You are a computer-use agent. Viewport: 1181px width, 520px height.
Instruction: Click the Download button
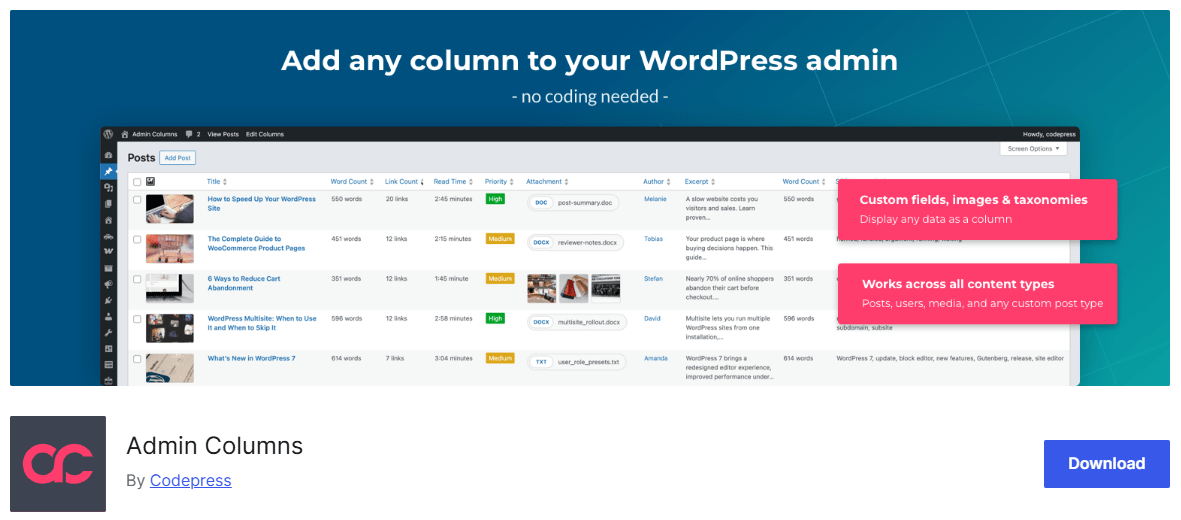coord(1106,463)
